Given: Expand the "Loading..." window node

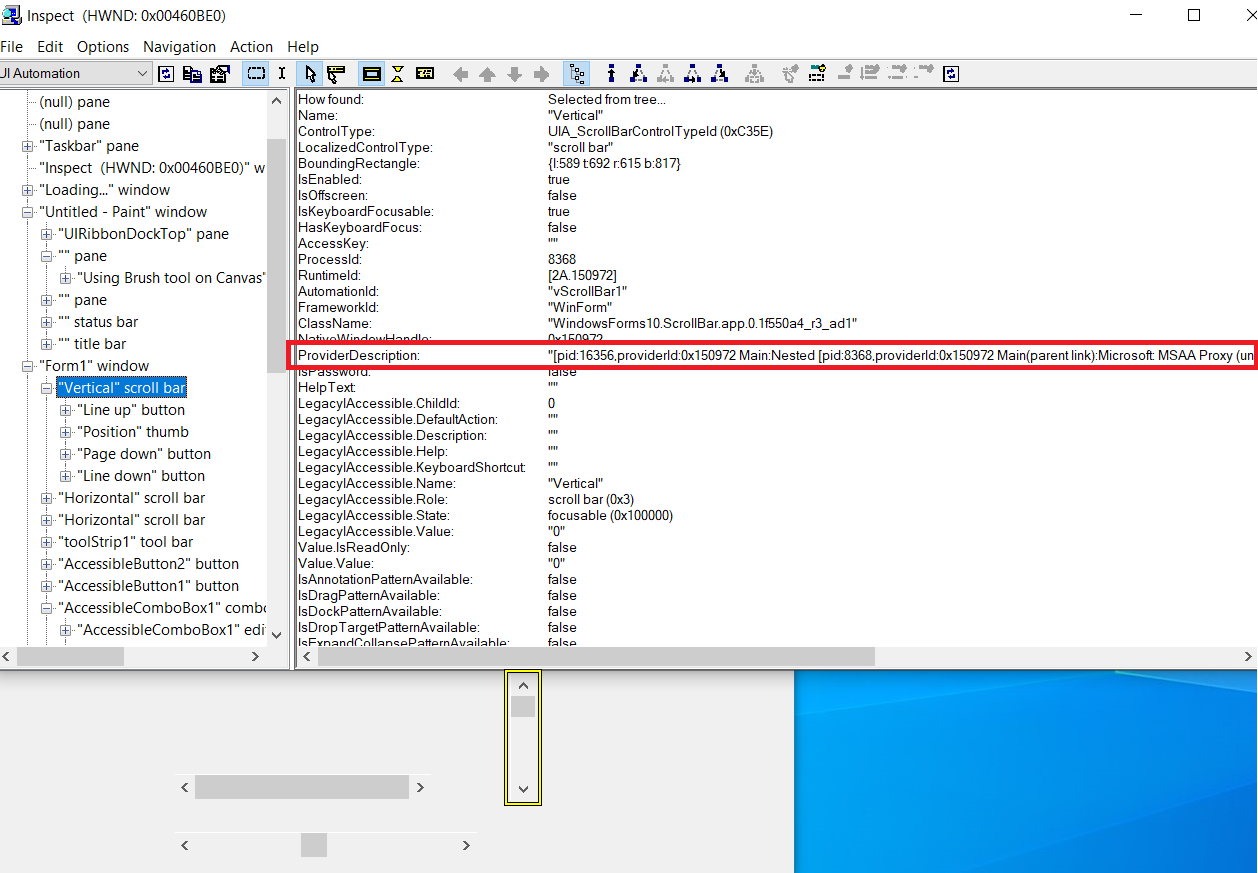Looking at the screenshot, I should tap(27, 190).
